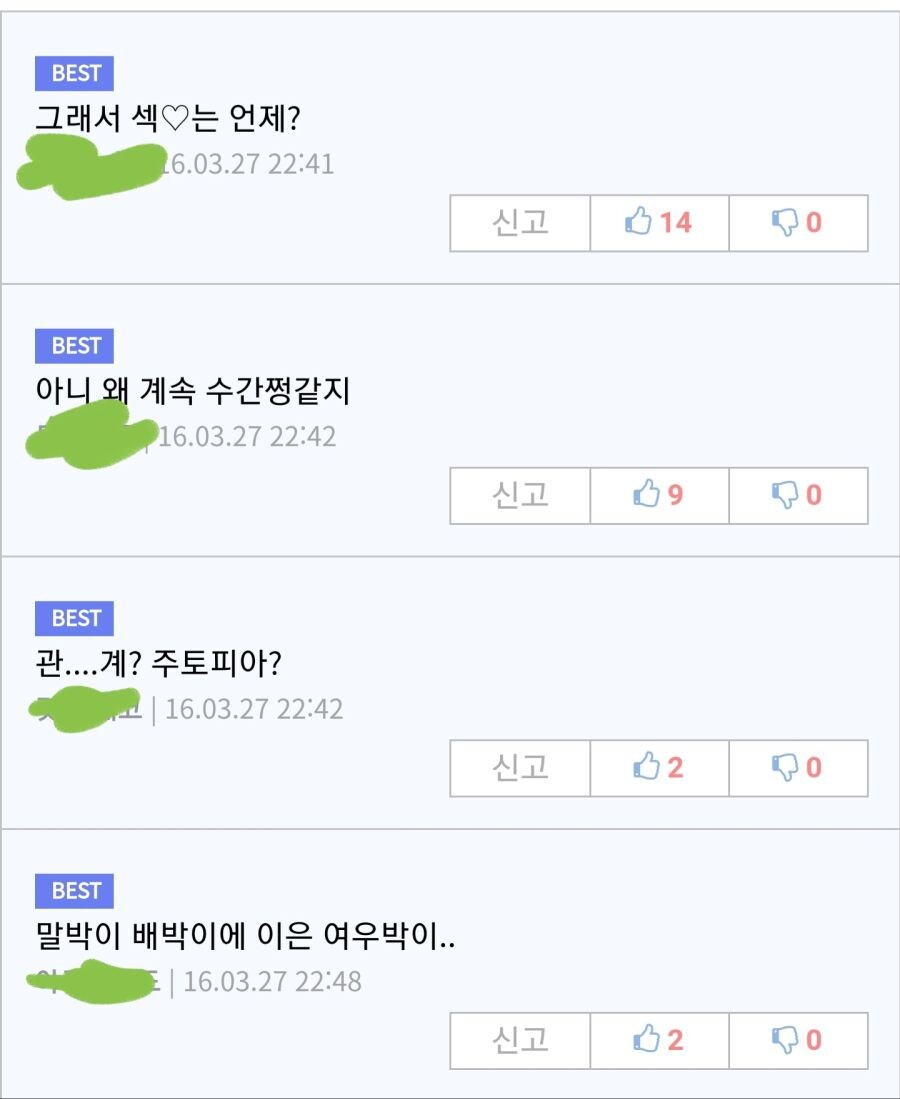The height and width of the screenshot is (1099, 900).
Task: Report the '그래서 섹♡는 언제?' comment via 신고
Action: pos(520,223)
